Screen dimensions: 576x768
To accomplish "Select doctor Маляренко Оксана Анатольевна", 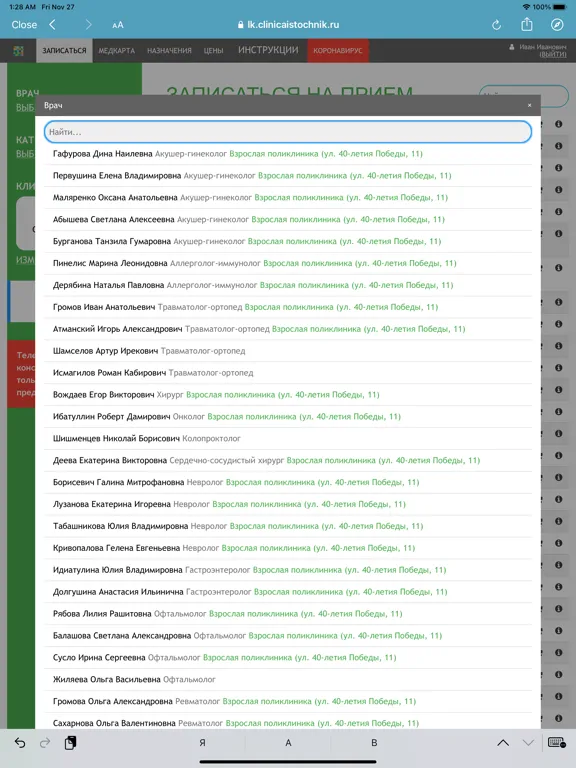I will [x=288, y=197].
